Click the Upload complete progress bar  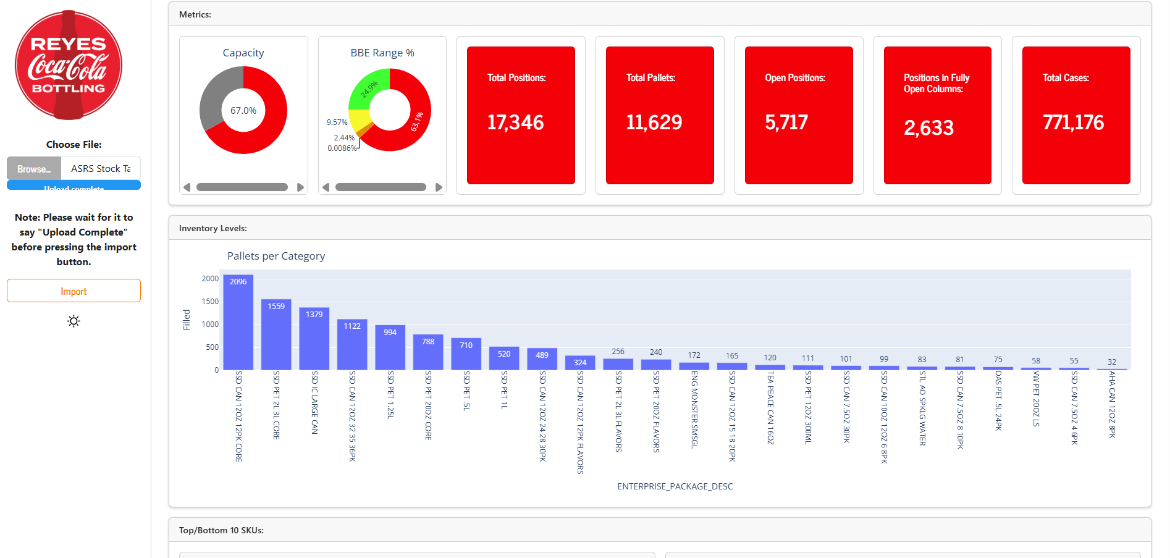pyautogui.click(x=74, y=186)
